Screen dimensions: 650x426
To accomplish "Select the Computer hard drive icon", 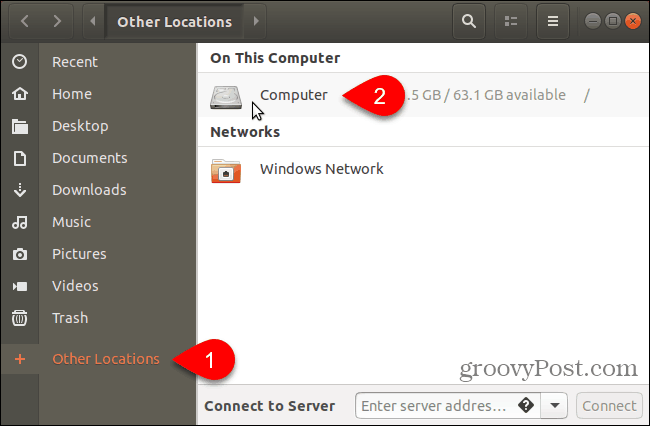I will [226, 97].
